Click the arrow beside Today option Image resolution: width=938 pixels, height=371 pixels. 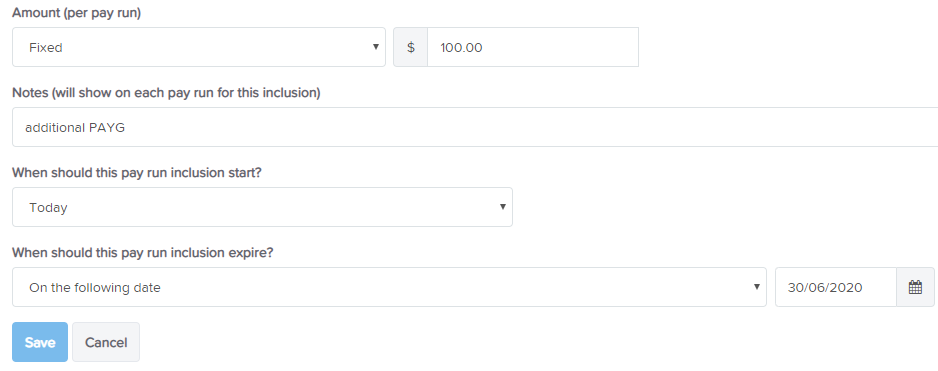coord(502,207)
